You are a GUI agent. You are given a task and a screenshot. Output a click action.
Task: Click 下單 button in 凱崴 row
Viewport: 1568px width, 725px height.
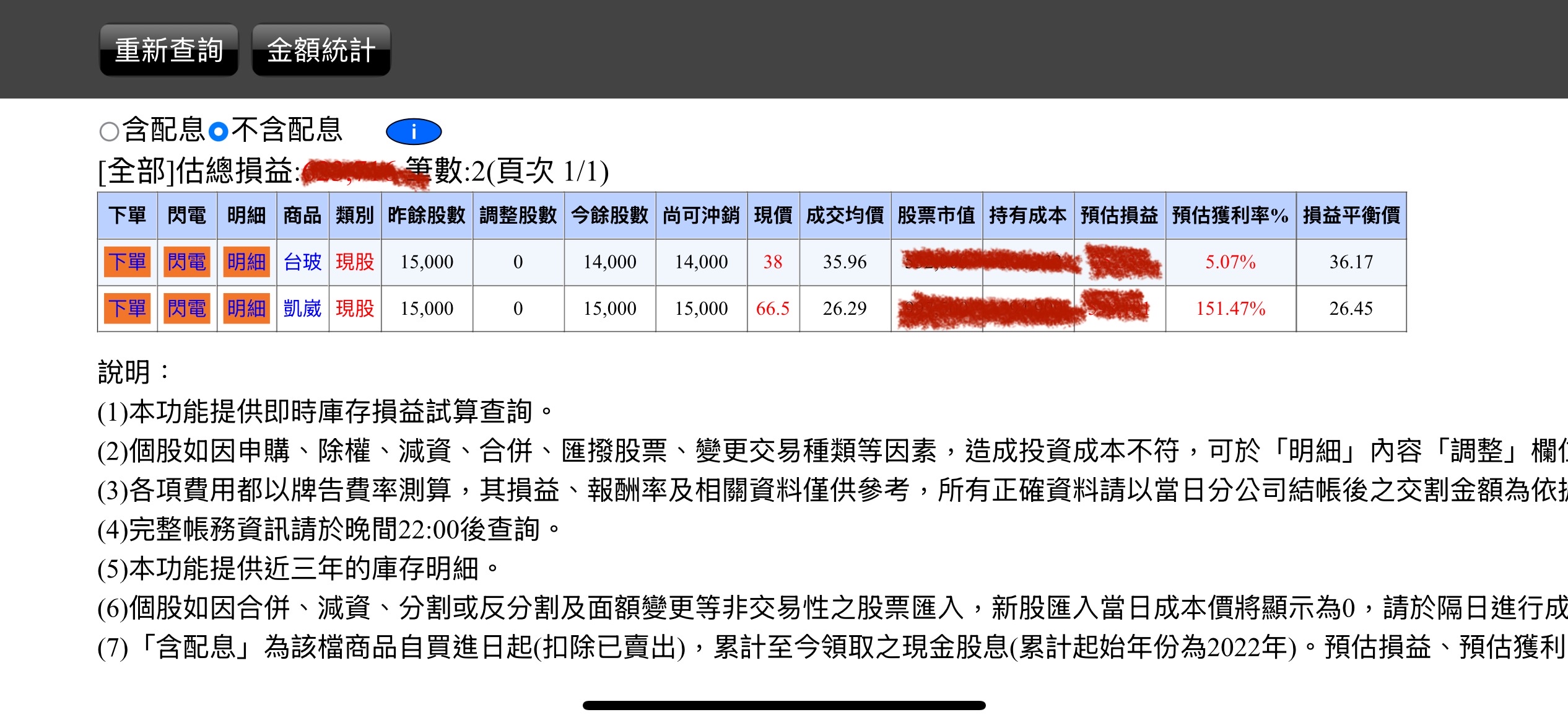(127, 309)
